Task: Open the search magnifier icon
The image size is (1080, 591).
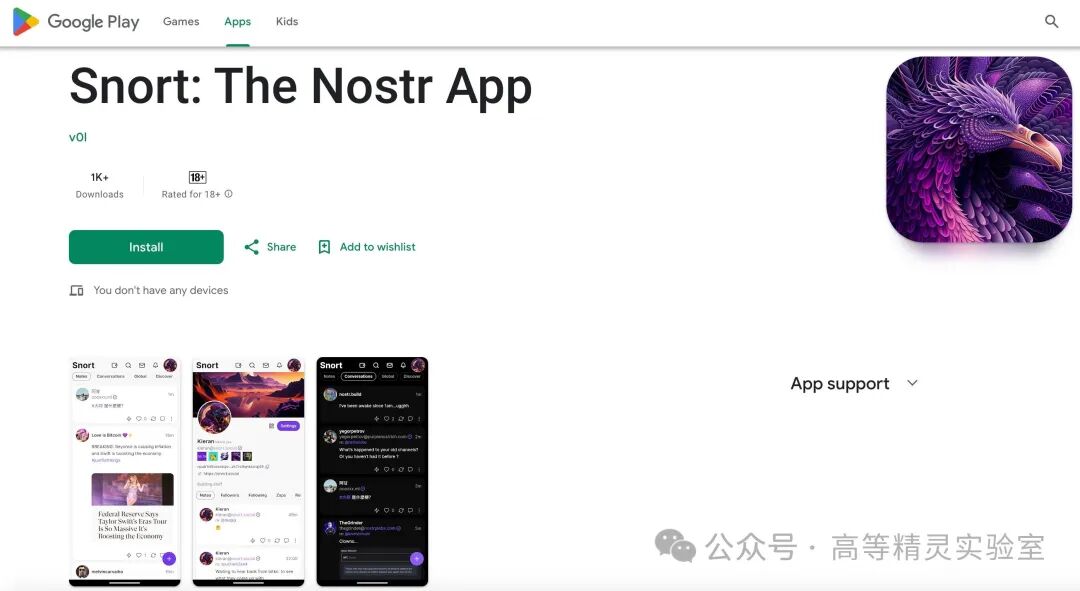Action: pos(1051,21)
